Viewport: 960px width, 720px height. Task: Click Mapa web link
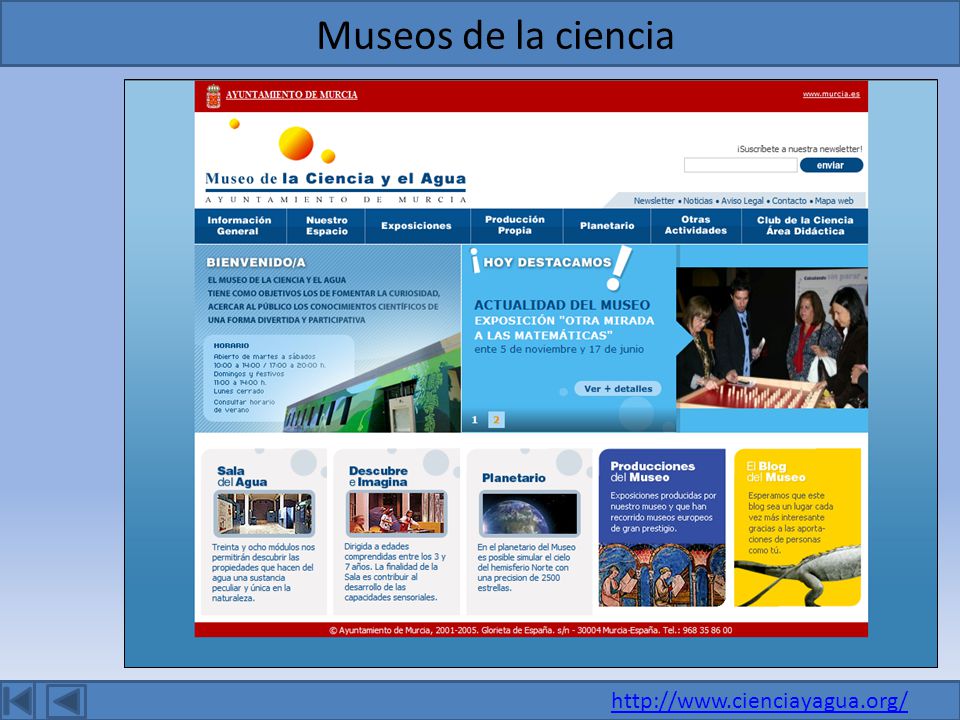tap(834, 201)
